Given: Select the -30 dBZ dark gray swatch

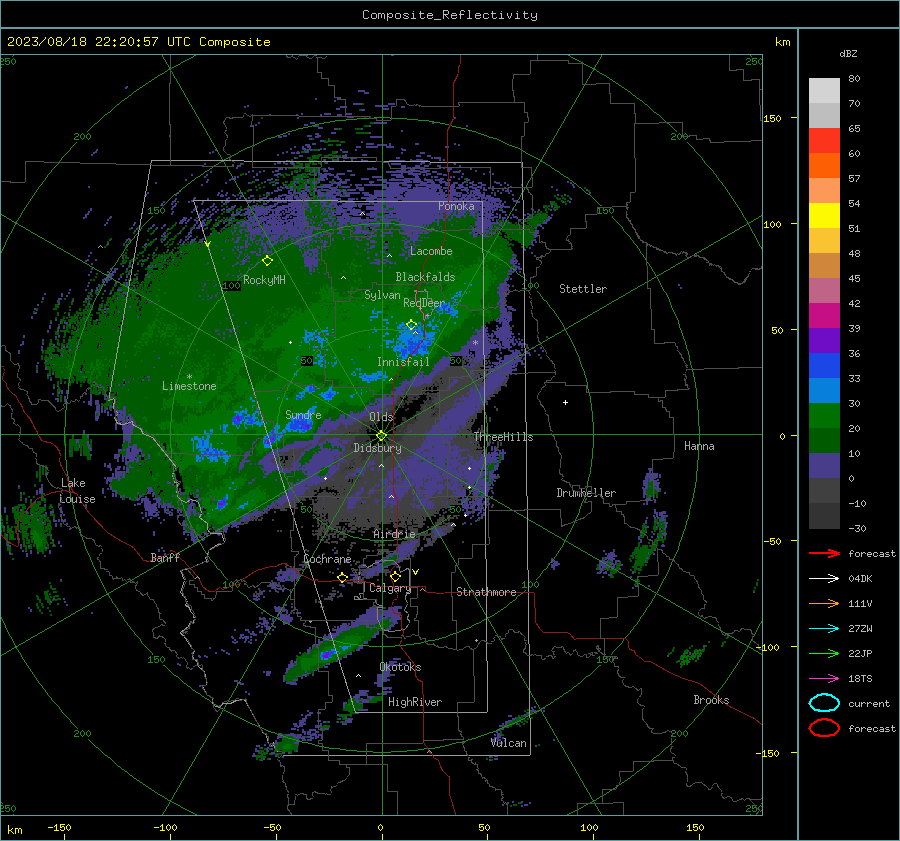Looking at the screenshot, I should point(824,516).
